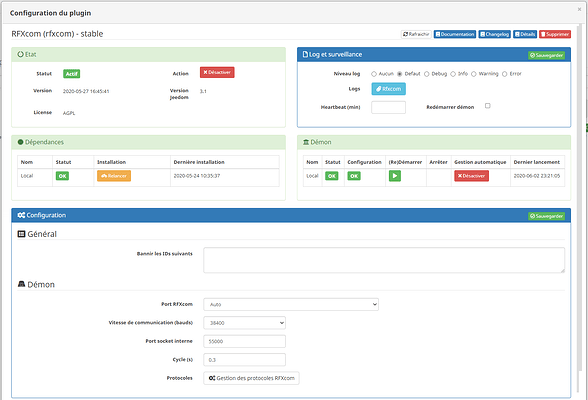Click the Configuration gears icon
The image size is (588, 400).
(x=21, y=215)
